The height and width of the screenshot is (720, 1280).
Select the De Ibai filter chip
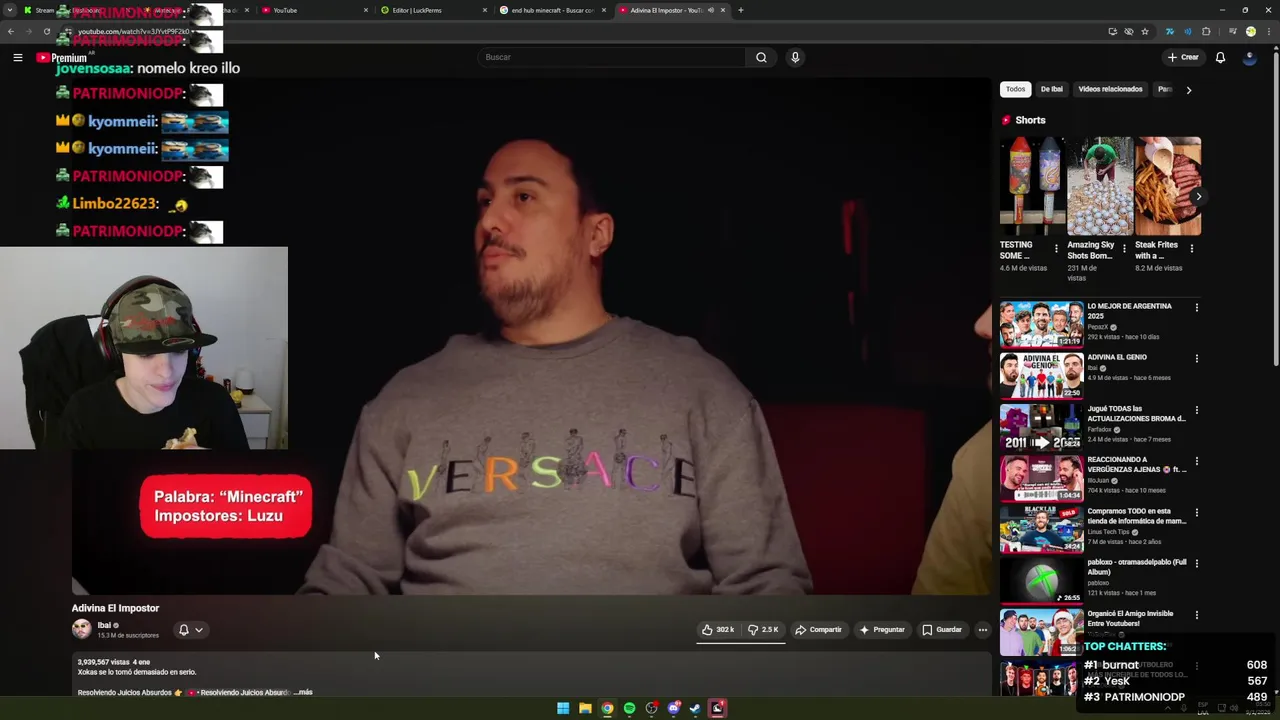click(1052, 89)
